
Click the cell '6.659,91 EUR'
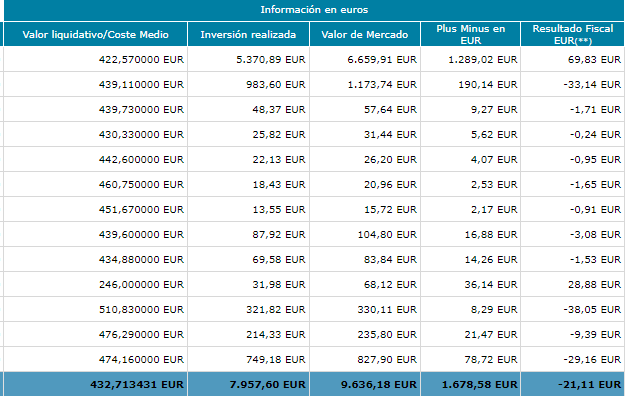point(365,59)
